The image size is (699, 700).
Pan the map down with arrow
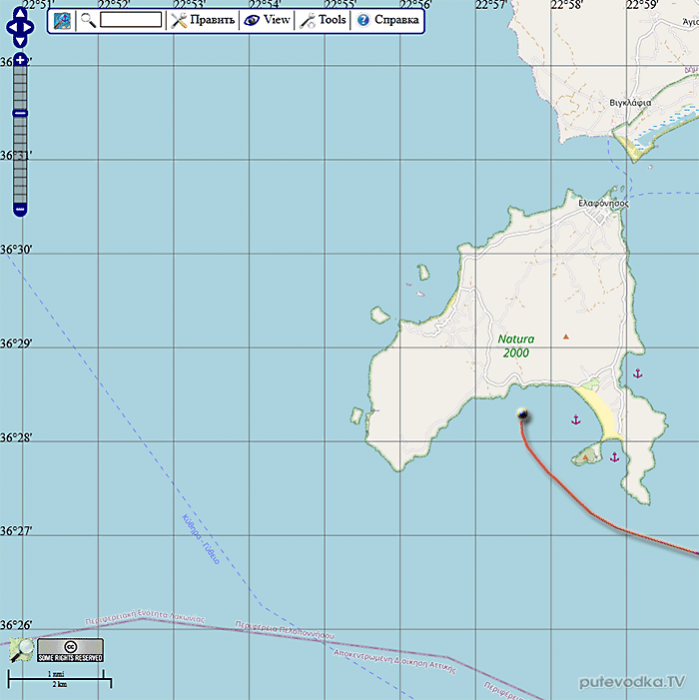click(x=20, y=42)
